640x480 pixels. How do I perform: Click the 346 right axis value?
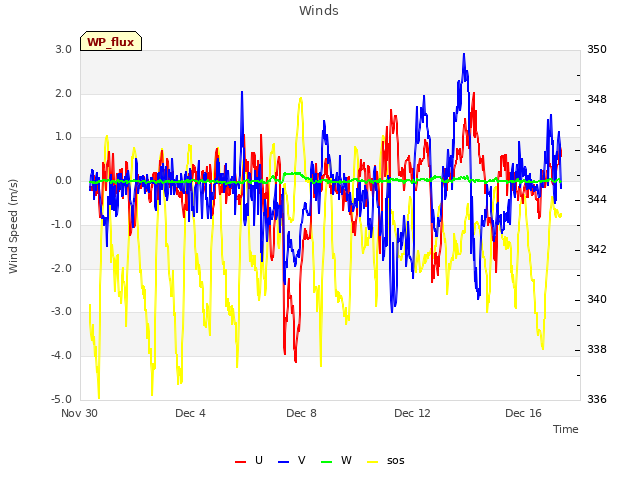tap(597, 149)
